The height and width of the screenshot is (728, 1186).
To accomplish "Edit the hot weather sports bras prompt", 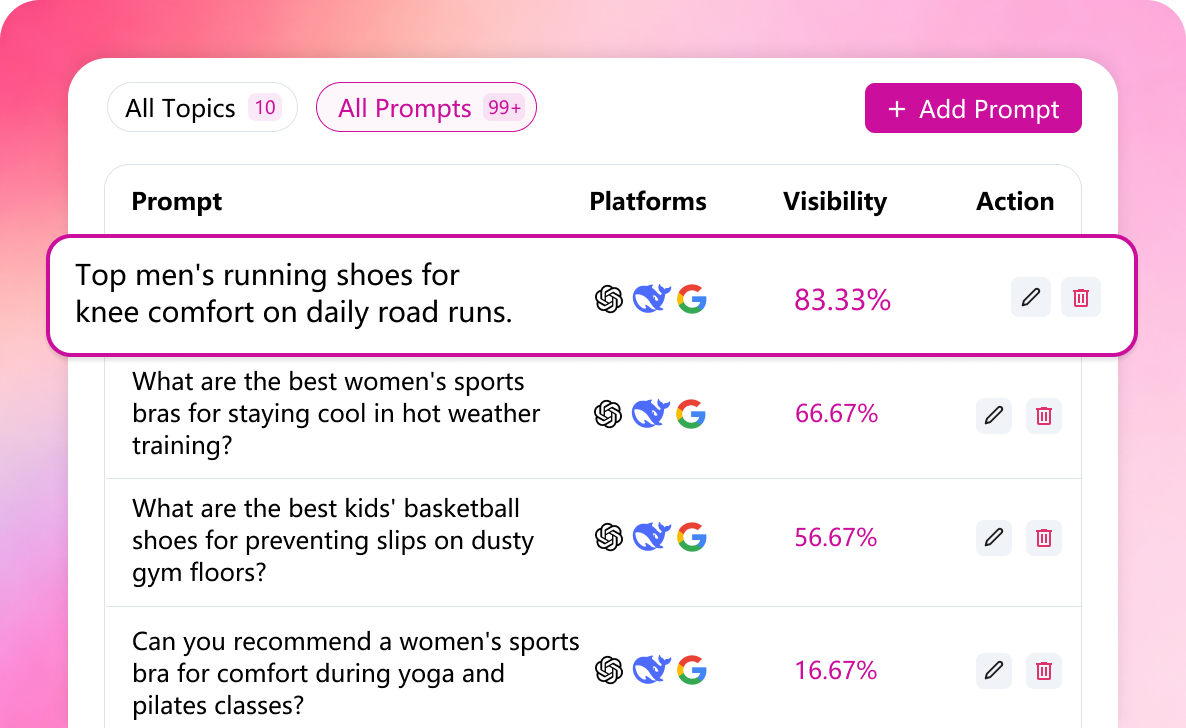I will (x=994, y=415).
